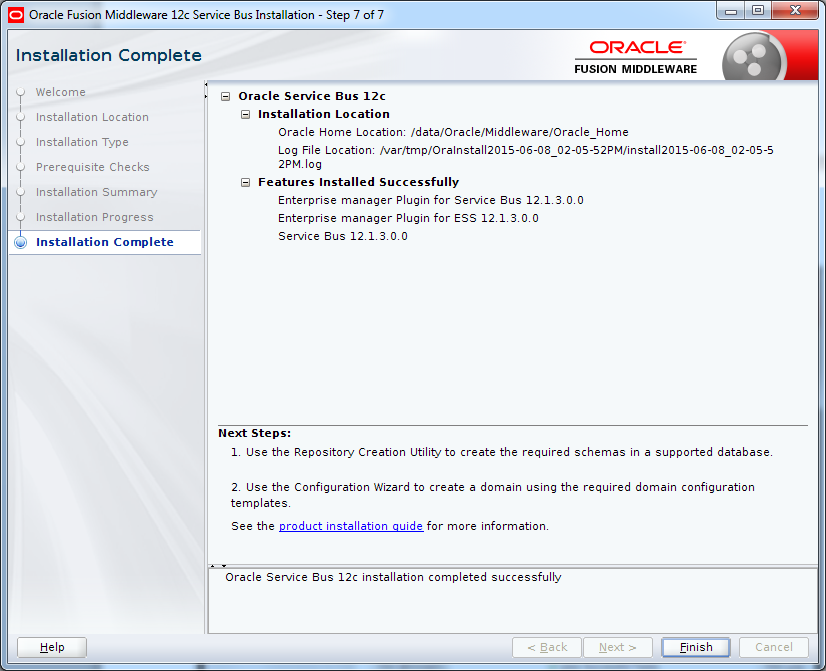Click the Oracle logo icon in title bar
The image size is (826, 671).
point(16,15)
